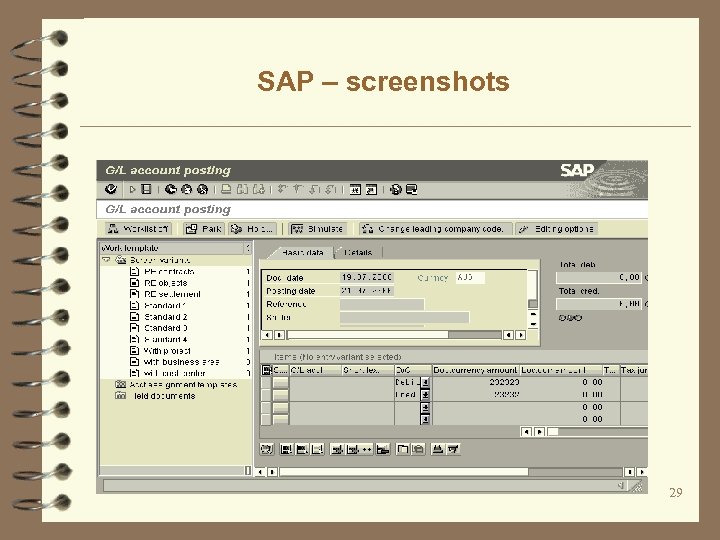Click the Create shortcut icon

[x=371, y=189]
